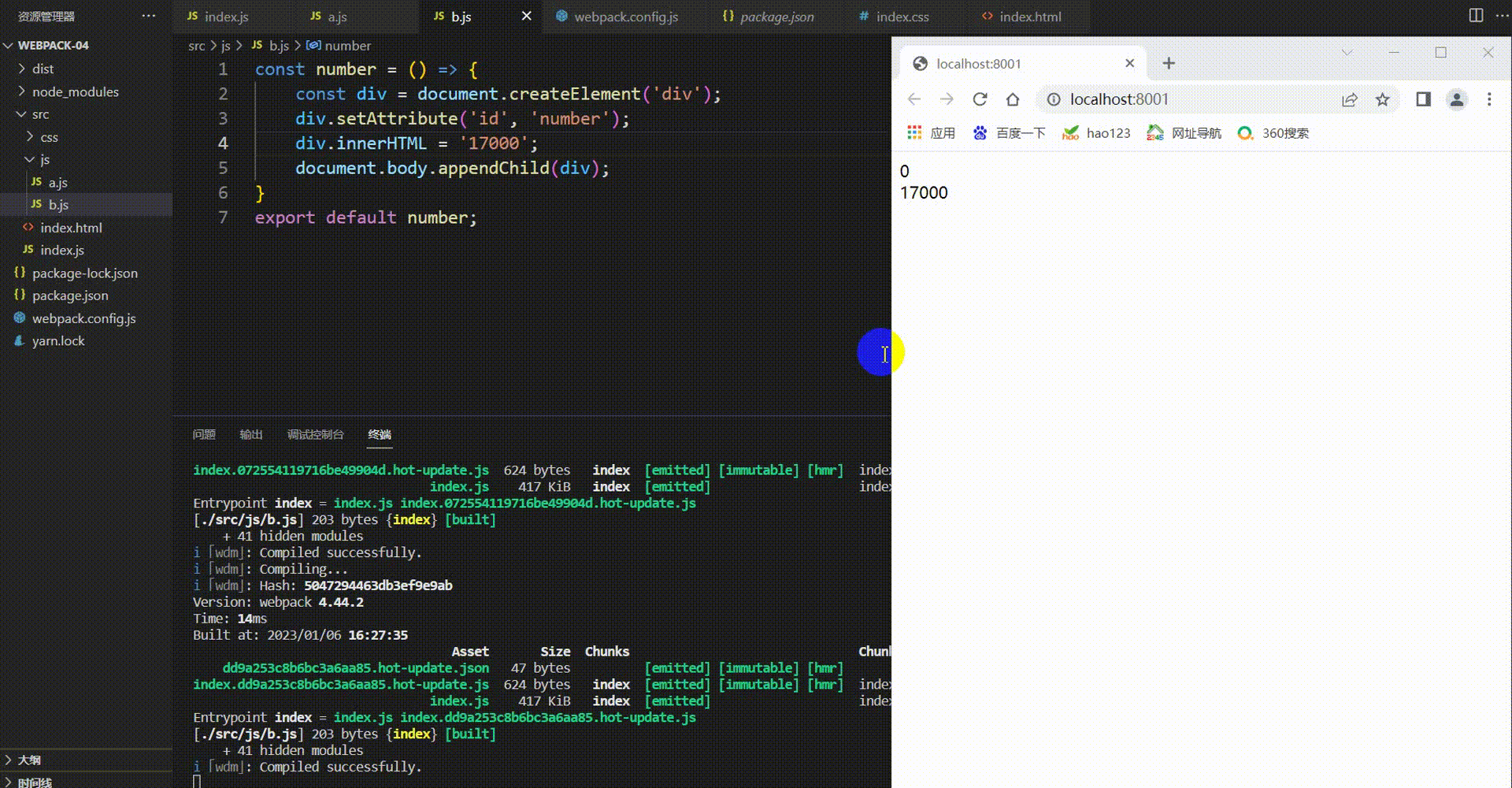Expand the node_modules folder
The image size is (1512, 788).
point(75,91)
